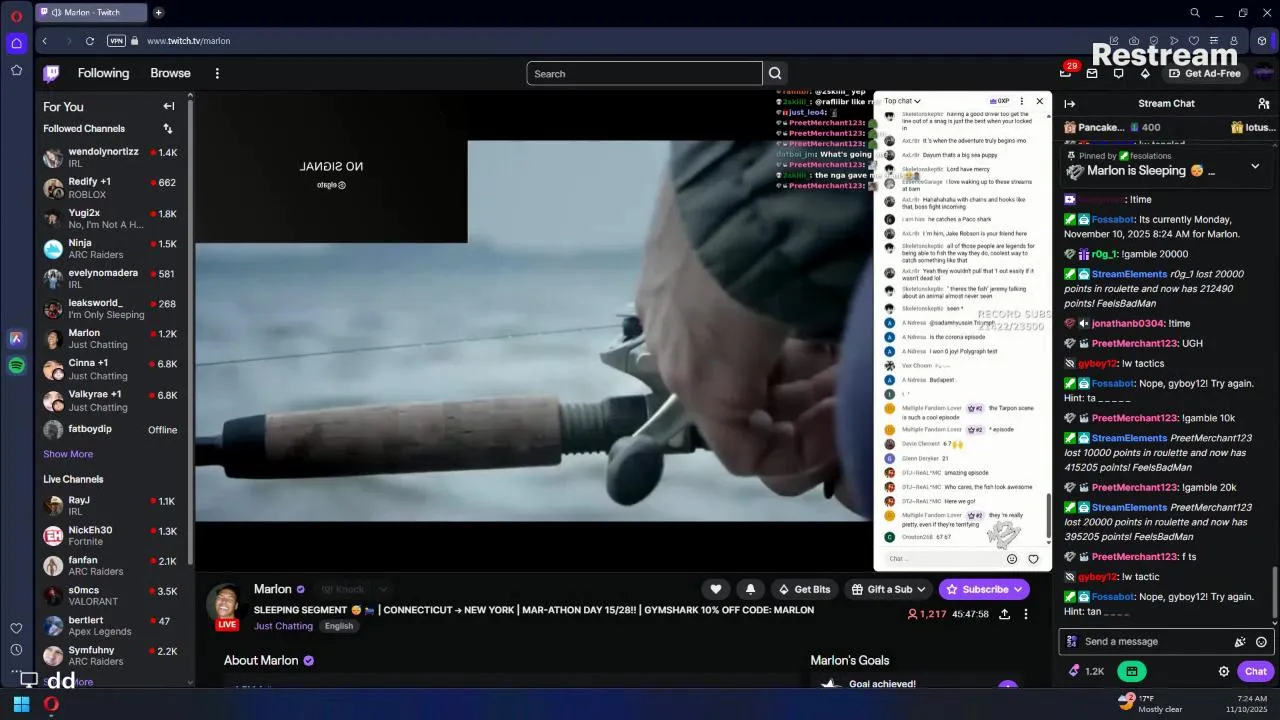Screen dimensions: 1280x720
Task: Open the Gift a Sub dropdown
Action: coord(889,589)
